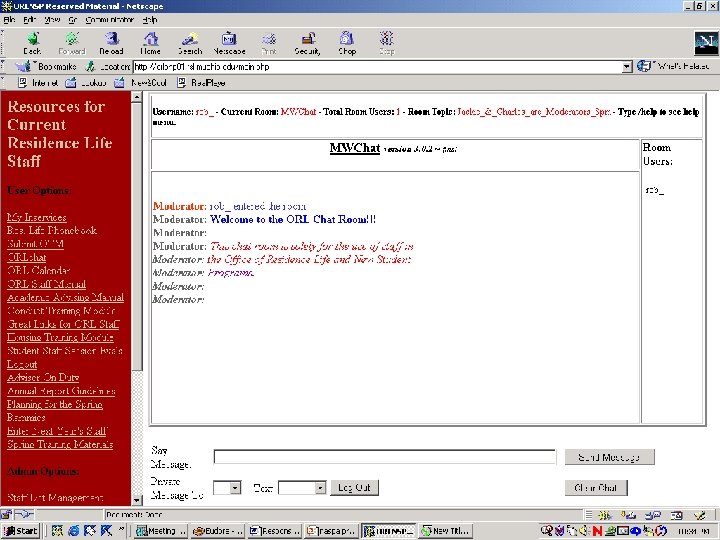The image size is (720, 540).
Task: Open the My Inservices link
Action: pyautogui.click(x=37, y=217)
